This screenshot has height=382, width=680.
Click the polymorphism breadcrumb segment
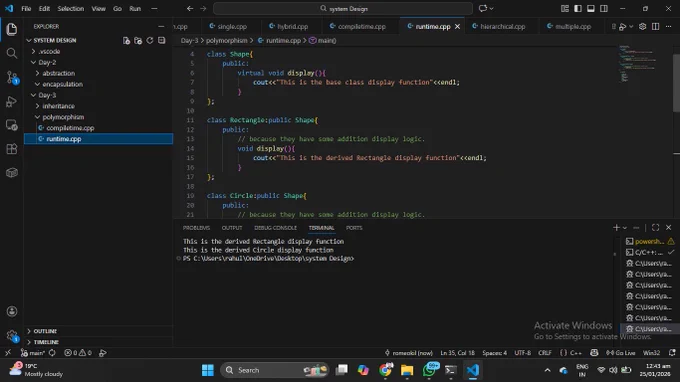tap(226, 40)
